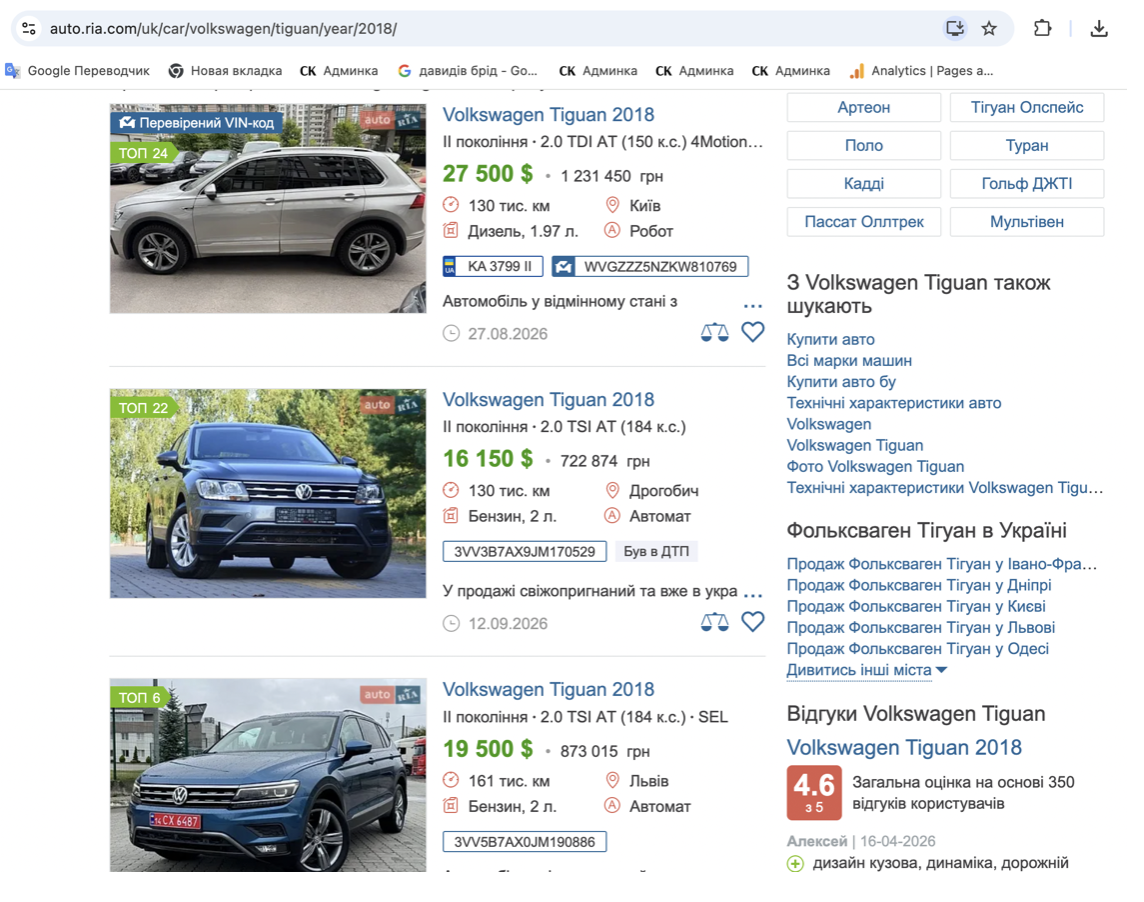This screenshot has height=902, width=1144.
Task: Expand the Дивитись інші міста list
Action: pos(867,670)
